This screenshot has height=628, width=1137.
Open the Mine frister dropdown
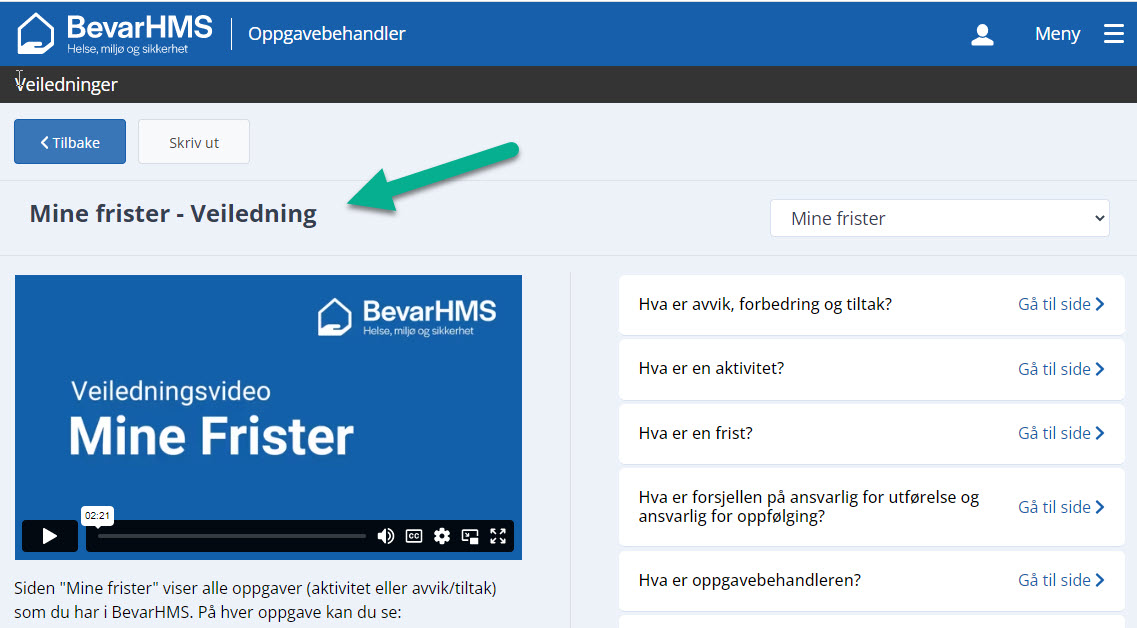[939, 218]
